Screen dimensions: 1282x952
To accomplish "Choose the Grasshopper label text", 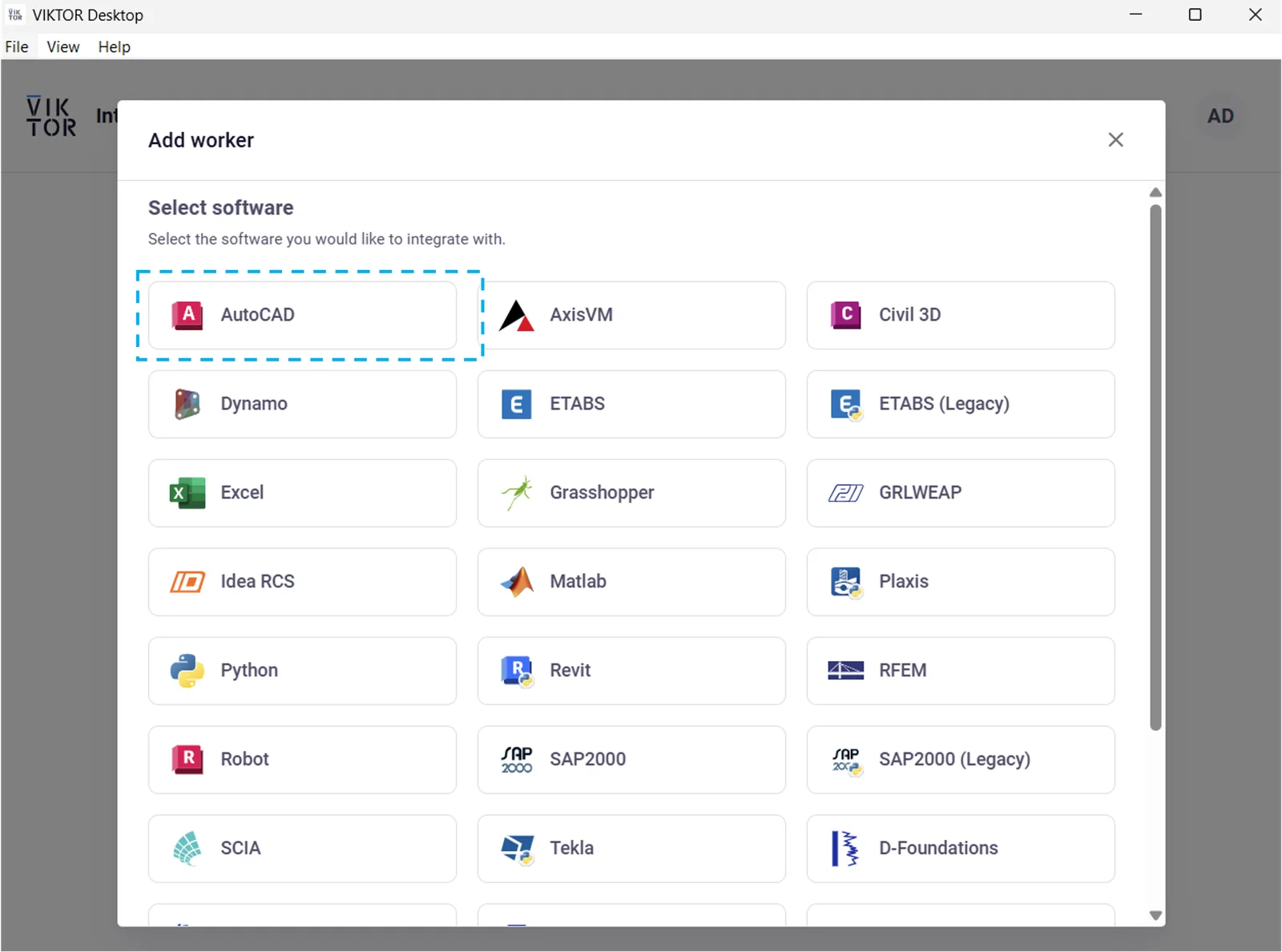I will (x=602, y=493).
